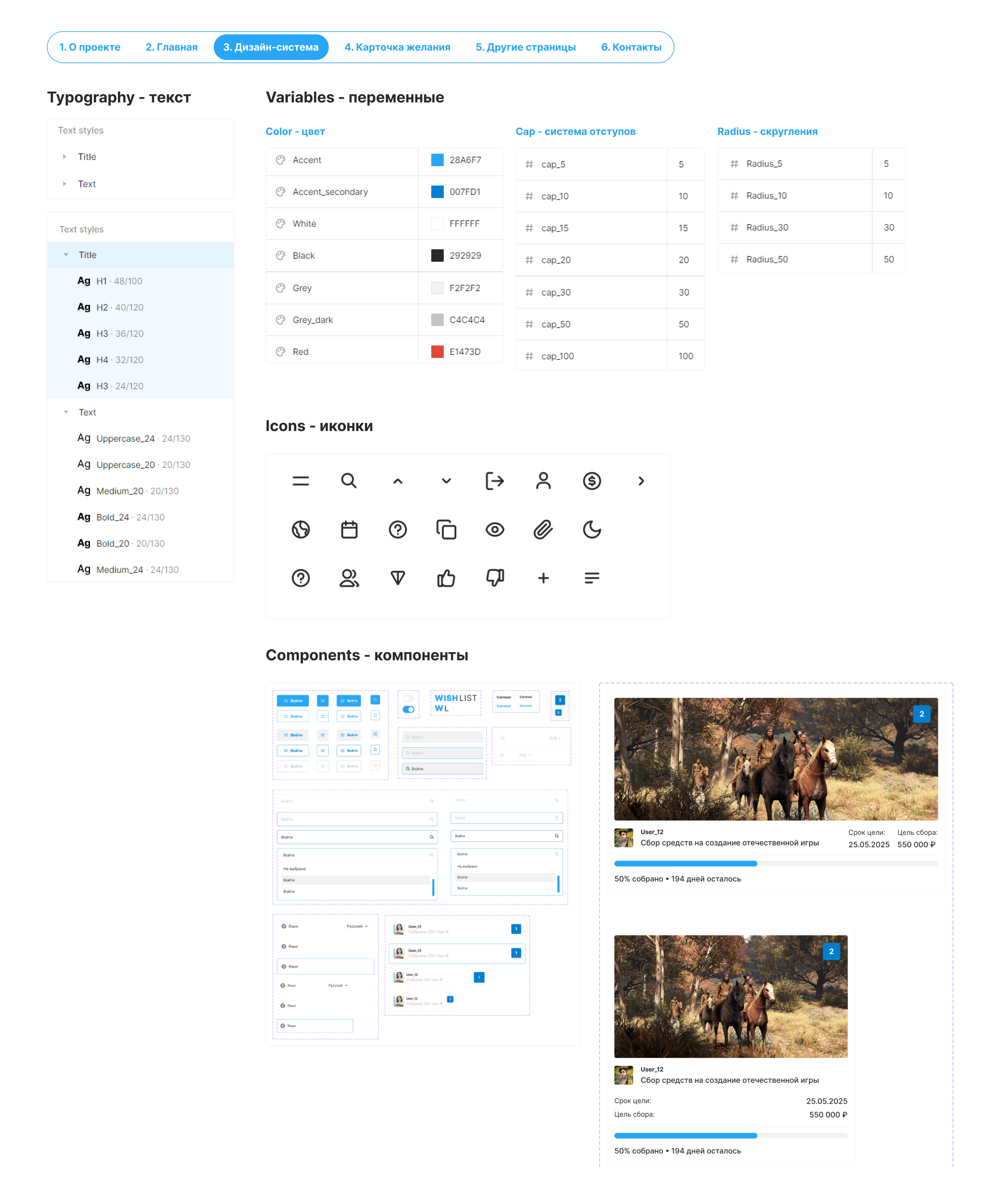Image resolution: width=1000 pixels, height=1204 pixels.
Task: Collapse the highlighted Title text styles group
Action: (x=66, y=254)
